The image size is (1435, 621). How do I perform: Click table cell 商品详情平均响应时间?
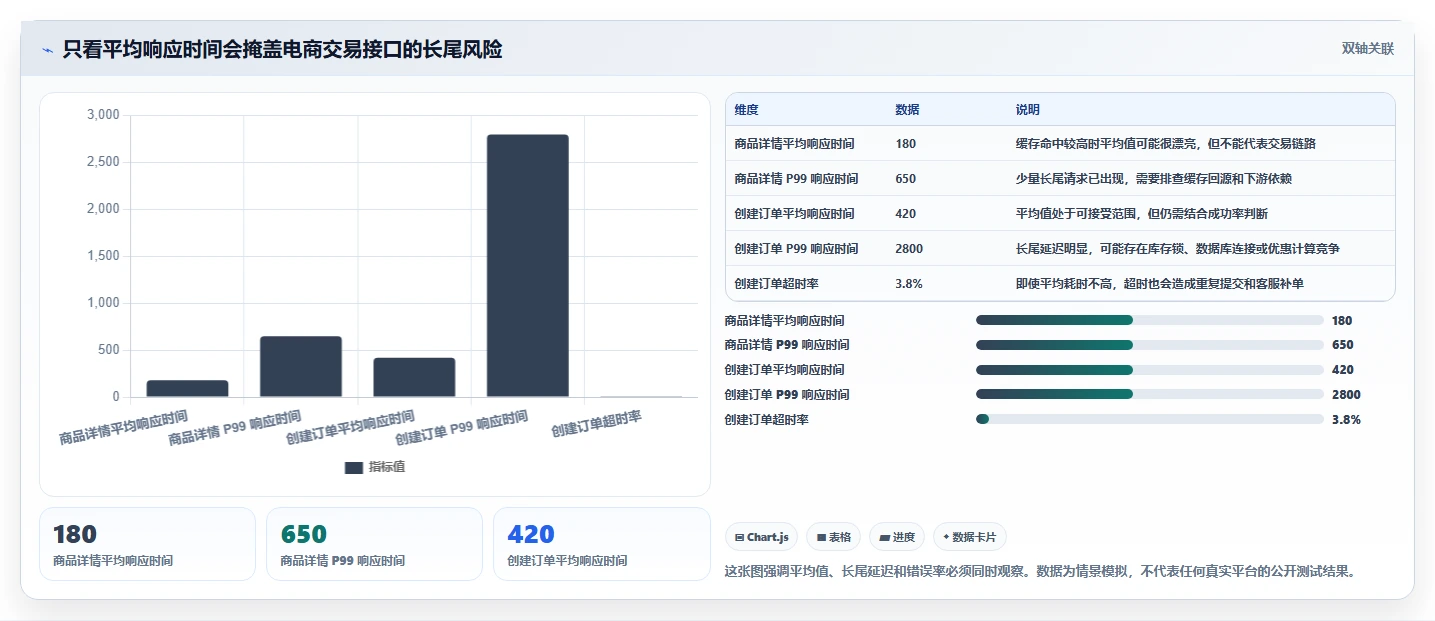click(794, 144)
